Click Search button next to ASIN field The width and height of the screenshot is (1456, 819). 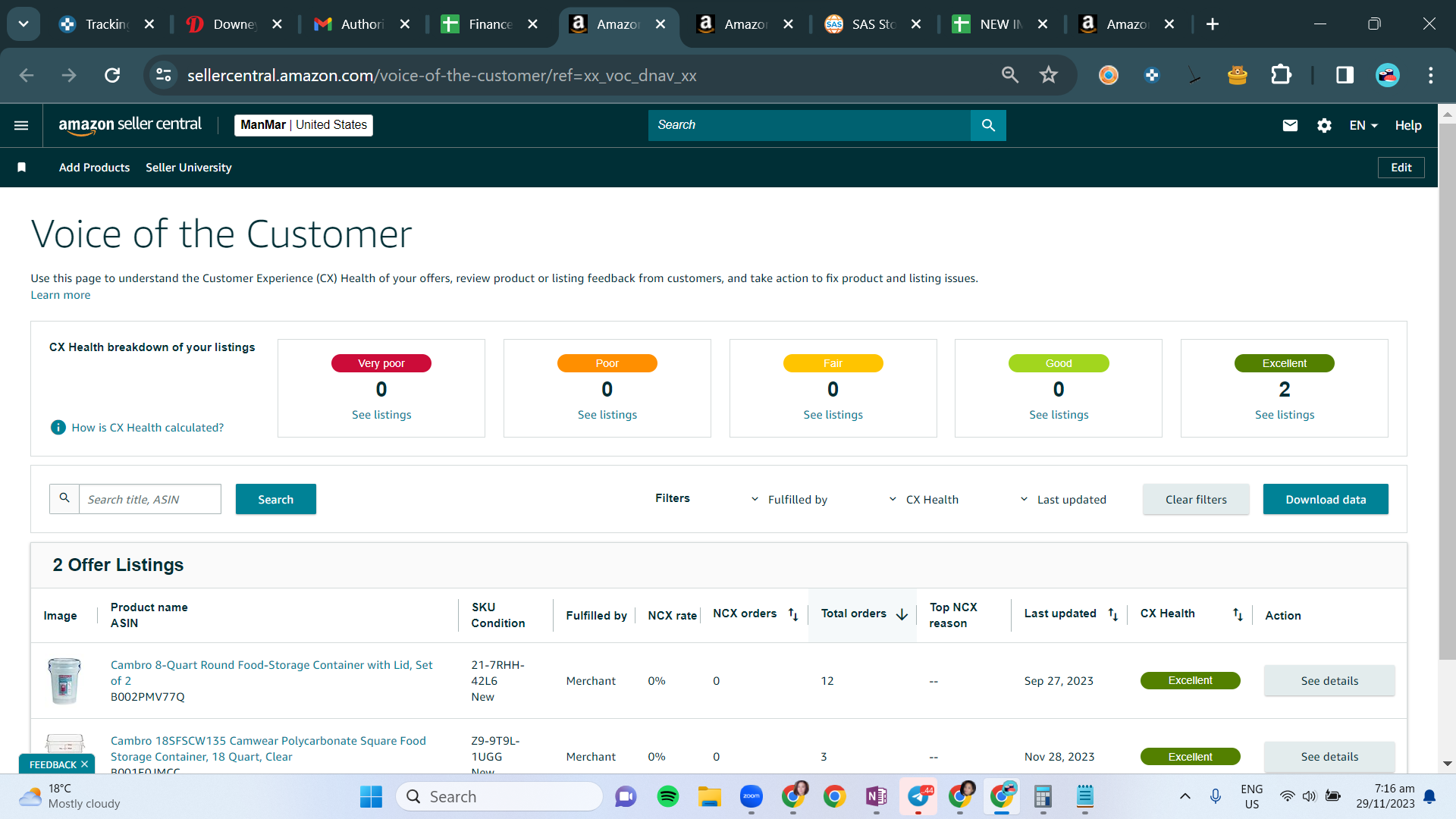pyautogui.click(x=276, y=499)
